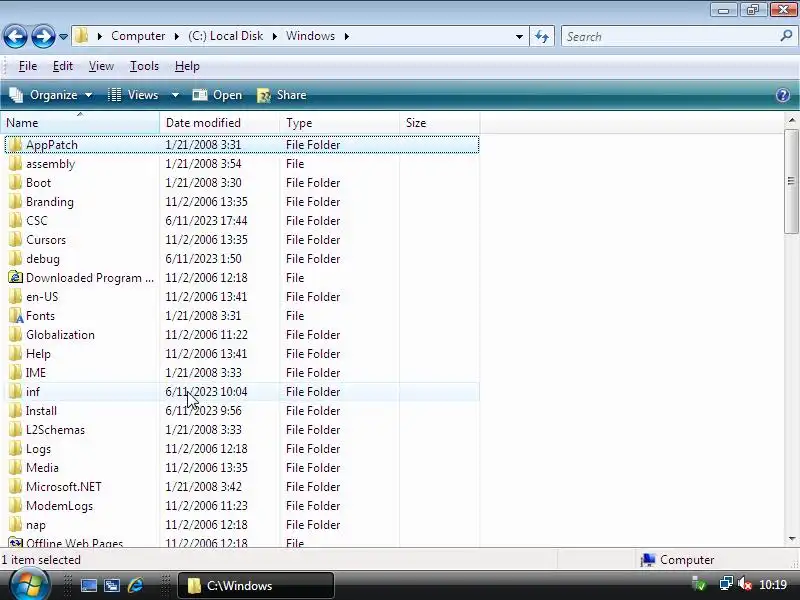Select the CSC folder icon
This screenshot has width=800, height=600.
tap(15, 221)
